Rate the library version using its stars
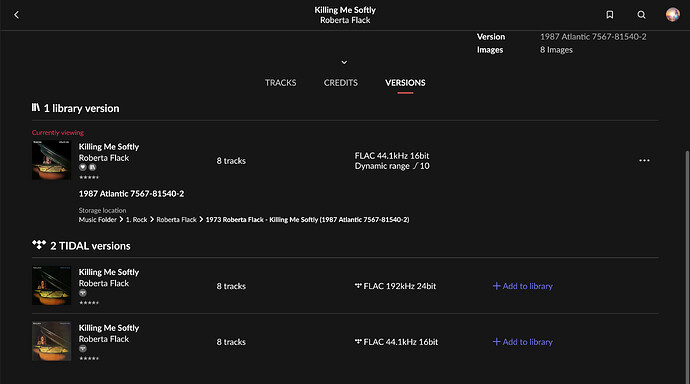This screenshot has width=690, height=384. click(x=89, y=177)
